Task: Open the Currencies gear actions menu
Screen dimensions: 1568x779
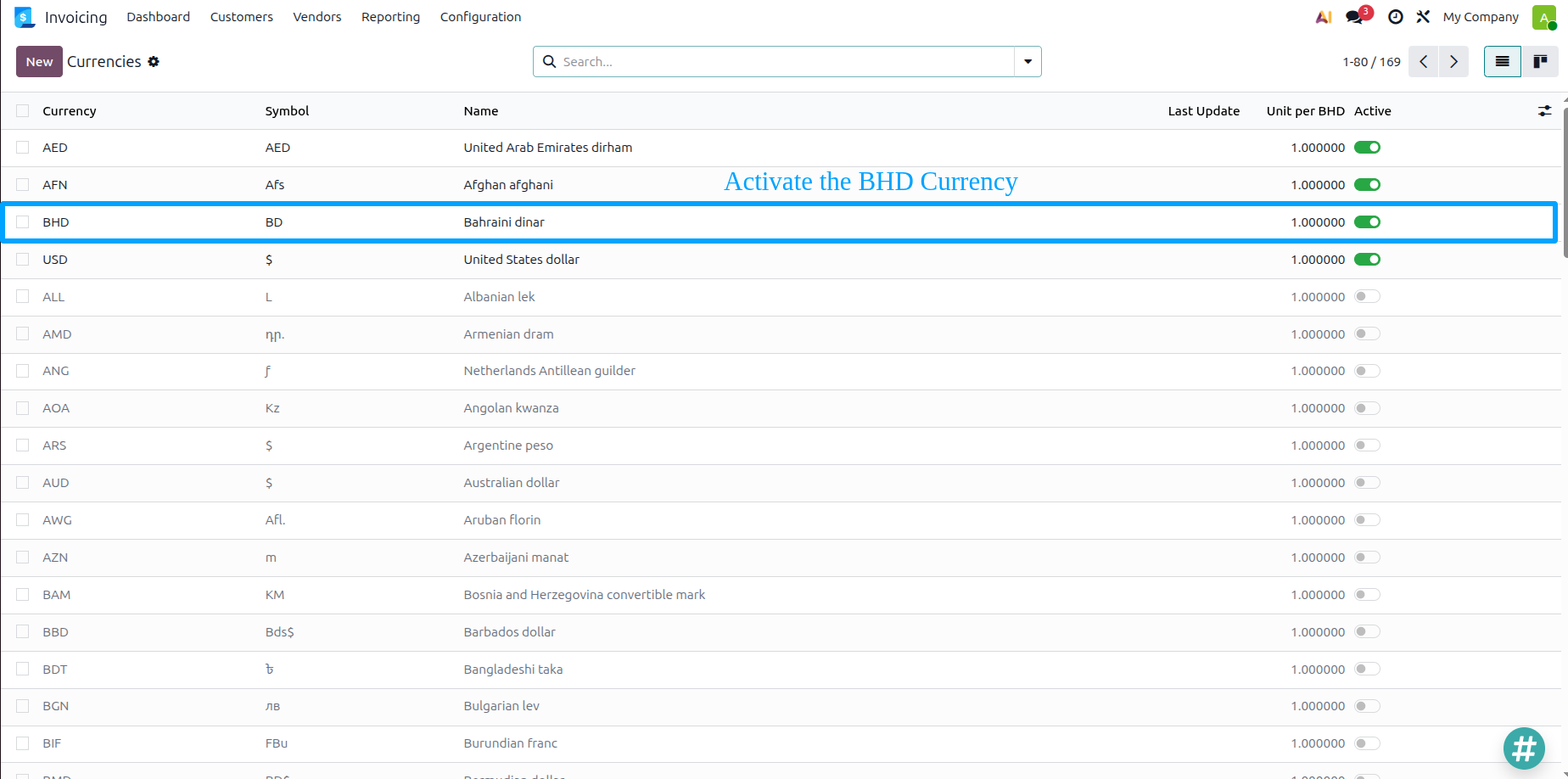Action: [154, 62]
